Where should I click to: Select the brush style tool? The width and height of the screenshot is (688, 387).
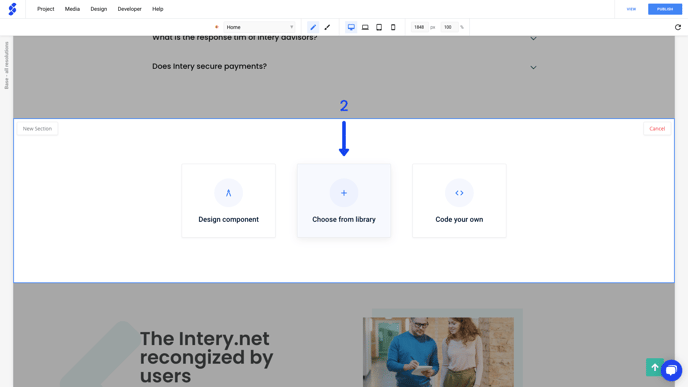(x=327, y=27)
